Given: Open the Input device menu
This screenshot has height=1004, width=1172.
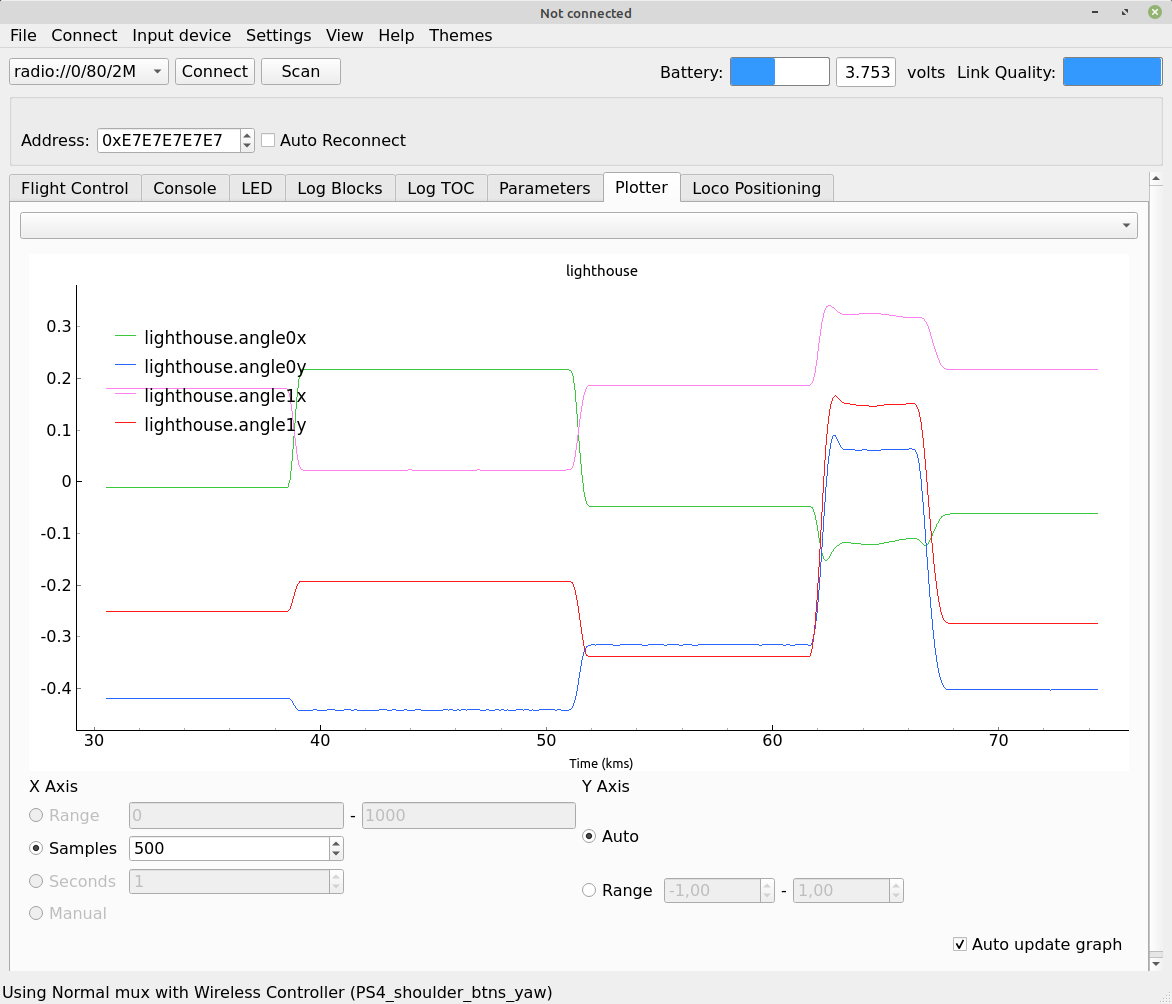Looking at the screenshot, I should pos(181,35).
